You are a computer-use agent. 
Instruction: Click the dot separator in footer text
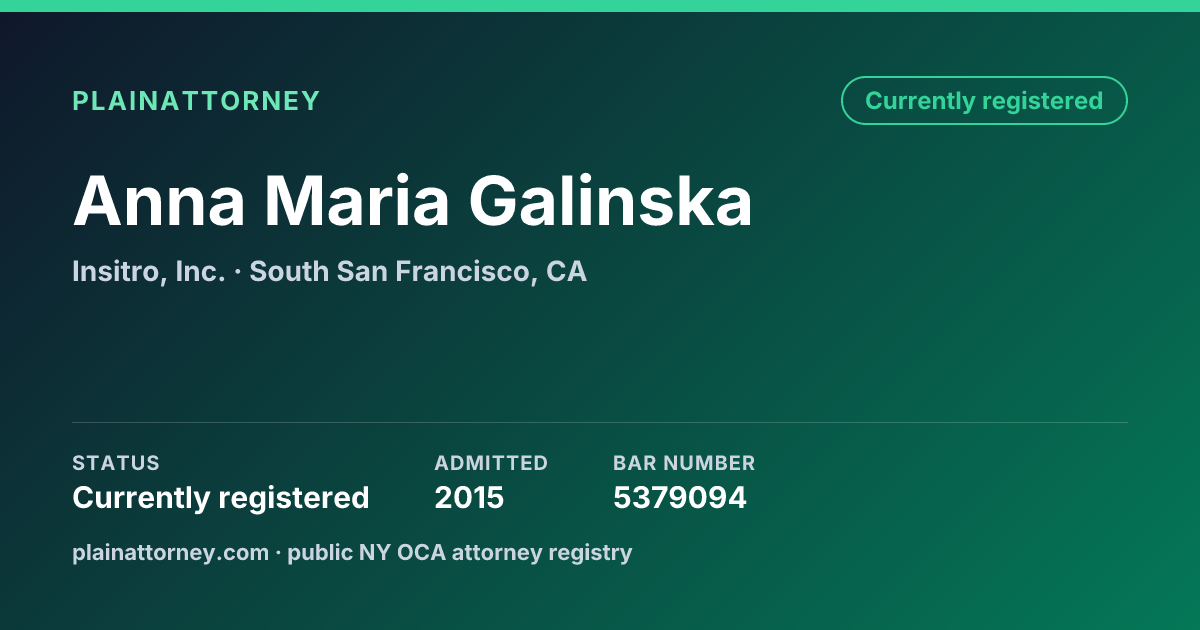click(x=278, y=553)
